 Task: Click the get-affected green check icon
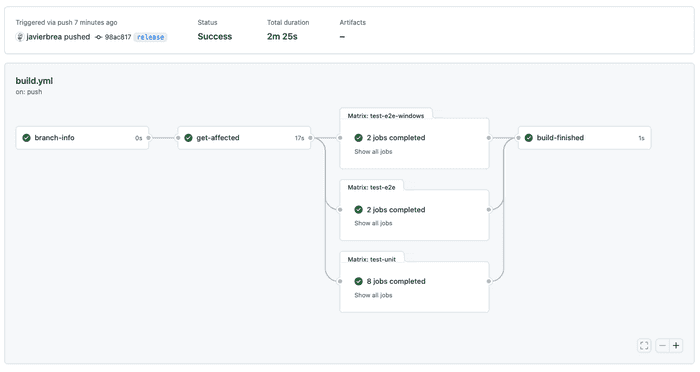188,138
